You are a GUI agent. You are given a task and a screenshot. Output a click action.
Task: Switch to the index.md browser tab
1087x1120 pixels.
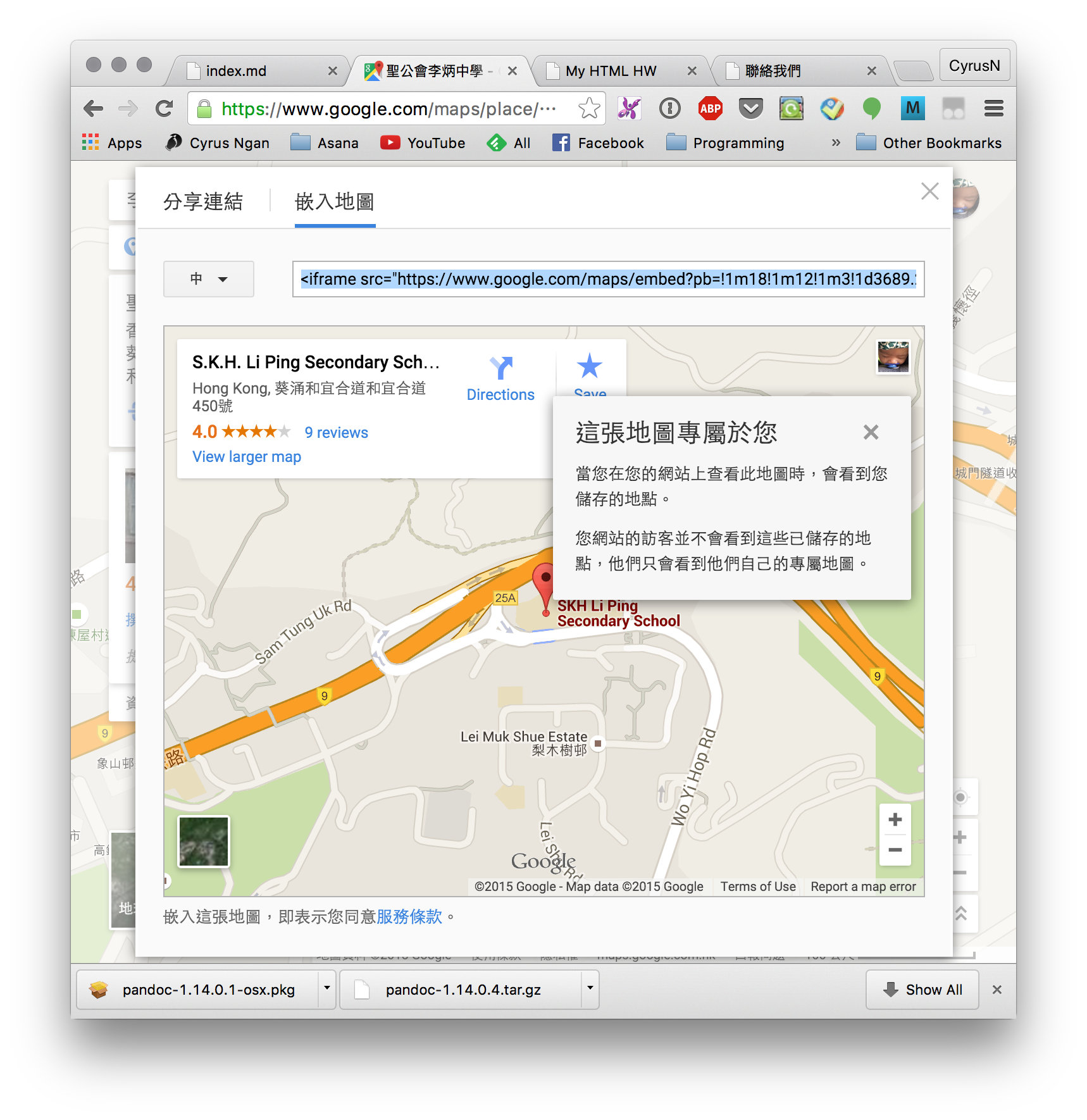click(x=256, y=71)
